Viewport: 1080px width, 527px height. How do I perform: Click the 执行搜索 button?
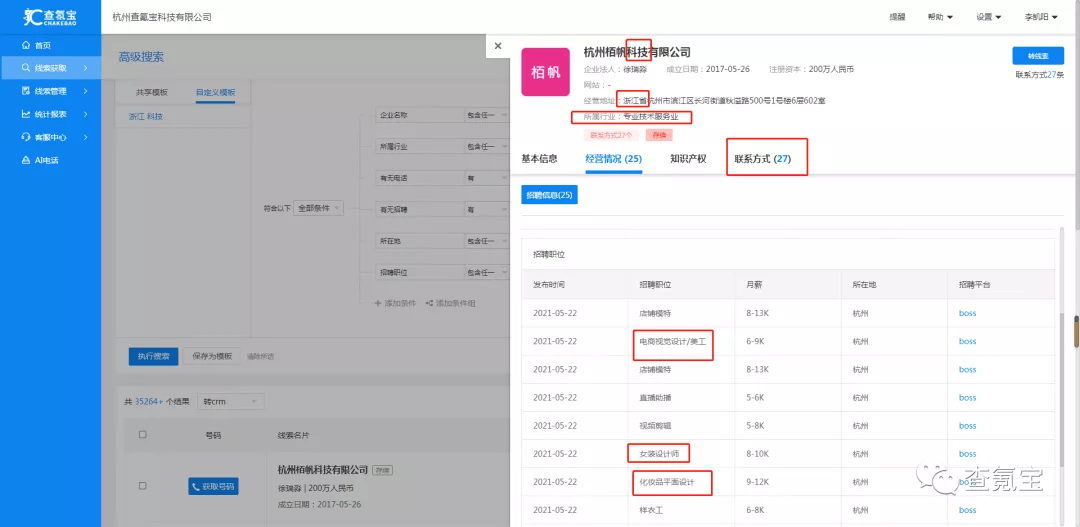pos(154,356)
